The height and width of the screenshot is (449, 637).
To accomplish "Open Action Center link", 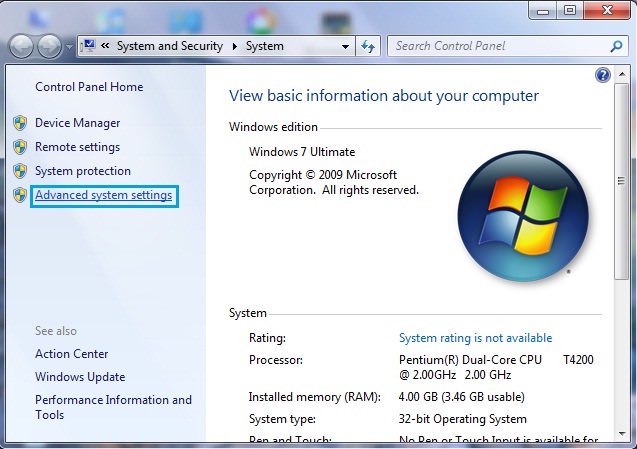I will point(72,354).
